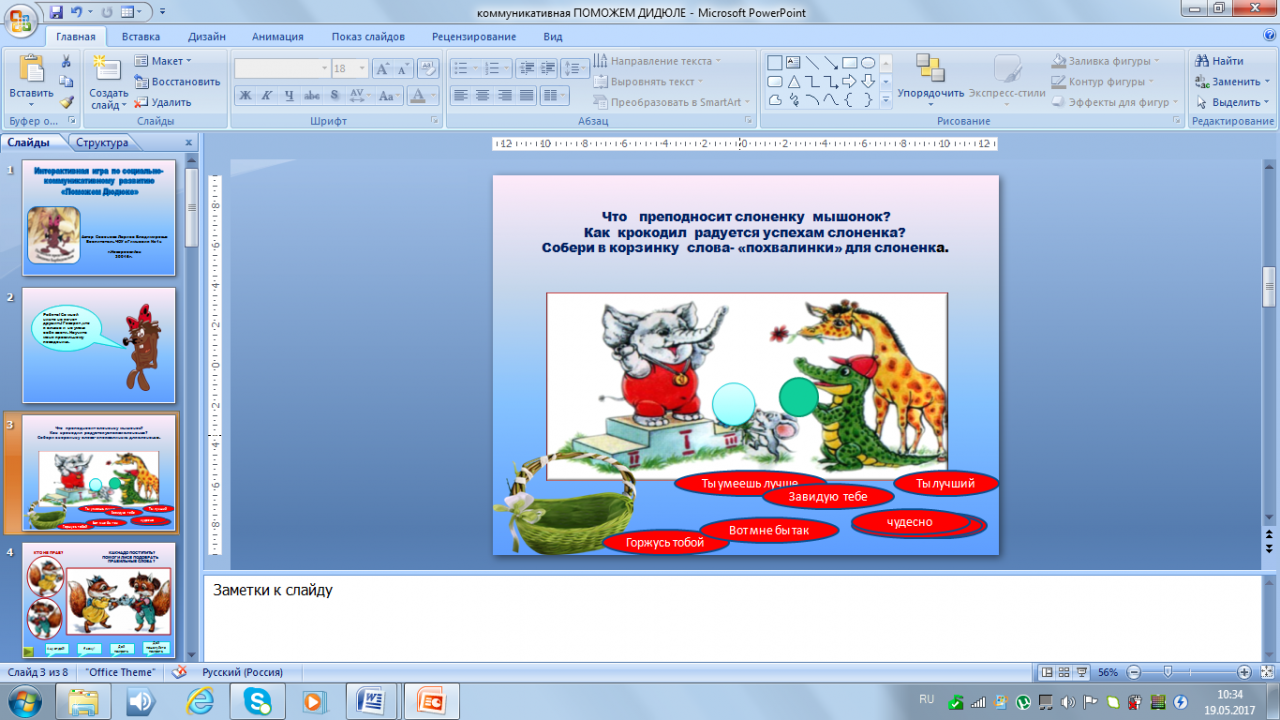
Task: Toggle italic К formatting
Action: [x=267, y=96]
